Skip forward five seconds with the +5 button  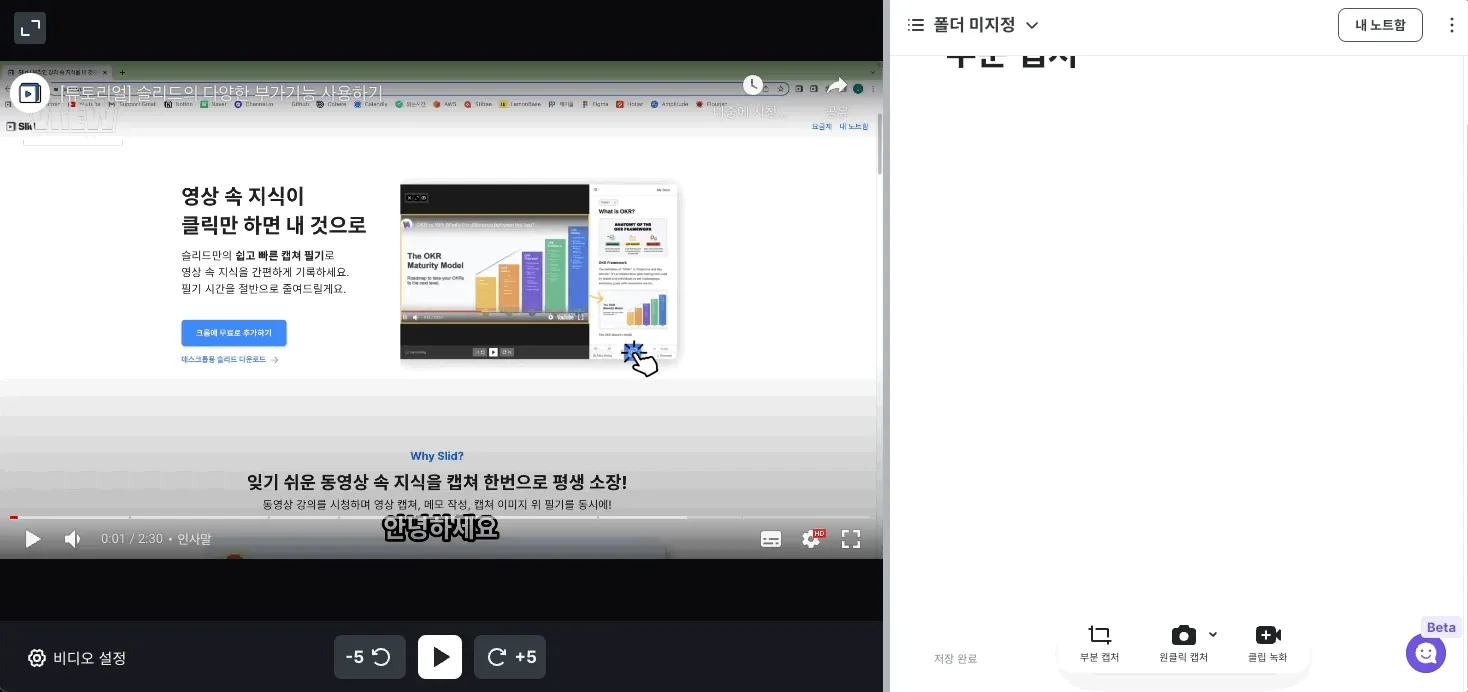510,657
